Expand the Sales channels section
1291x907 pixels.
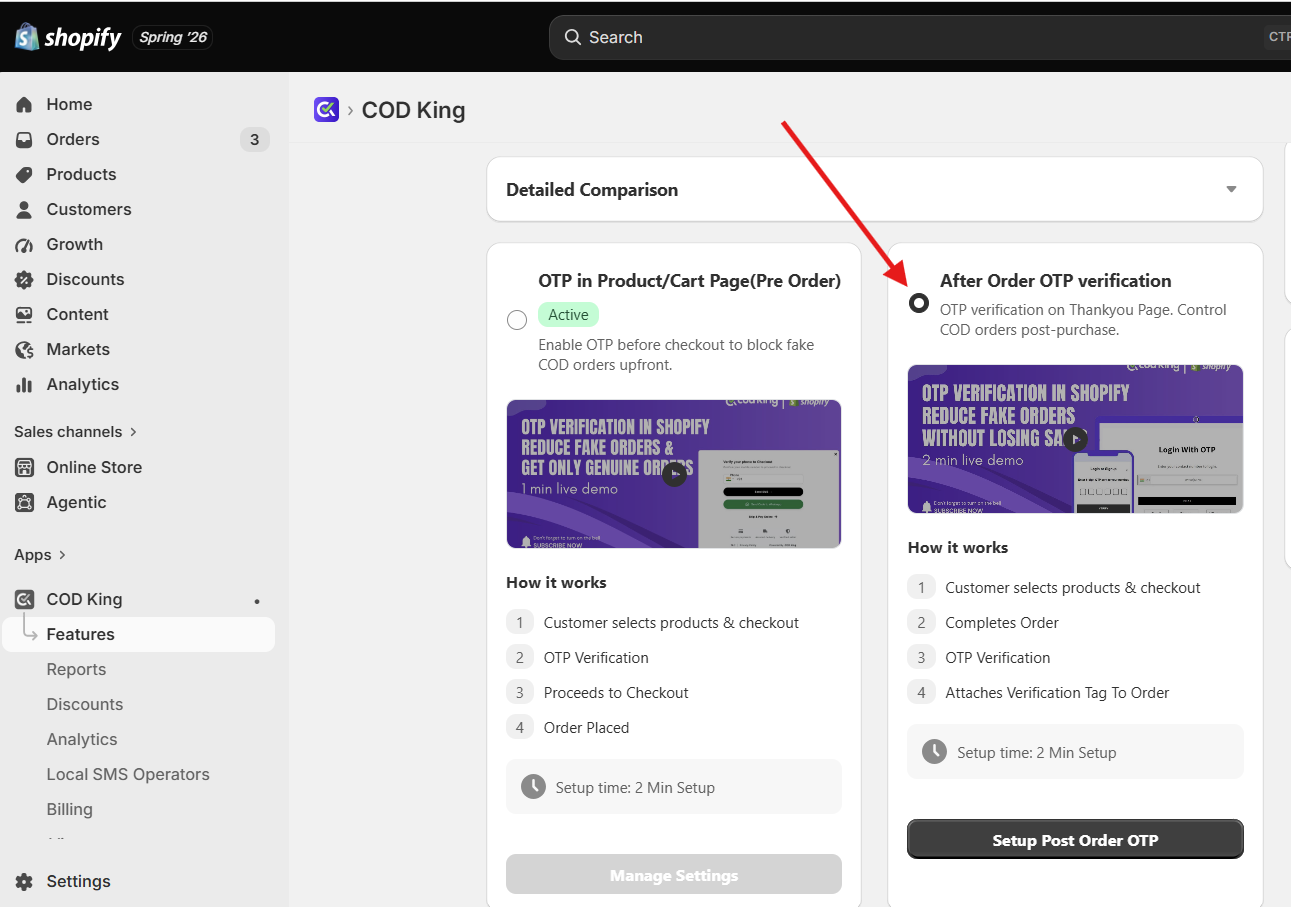coord(76,432)
